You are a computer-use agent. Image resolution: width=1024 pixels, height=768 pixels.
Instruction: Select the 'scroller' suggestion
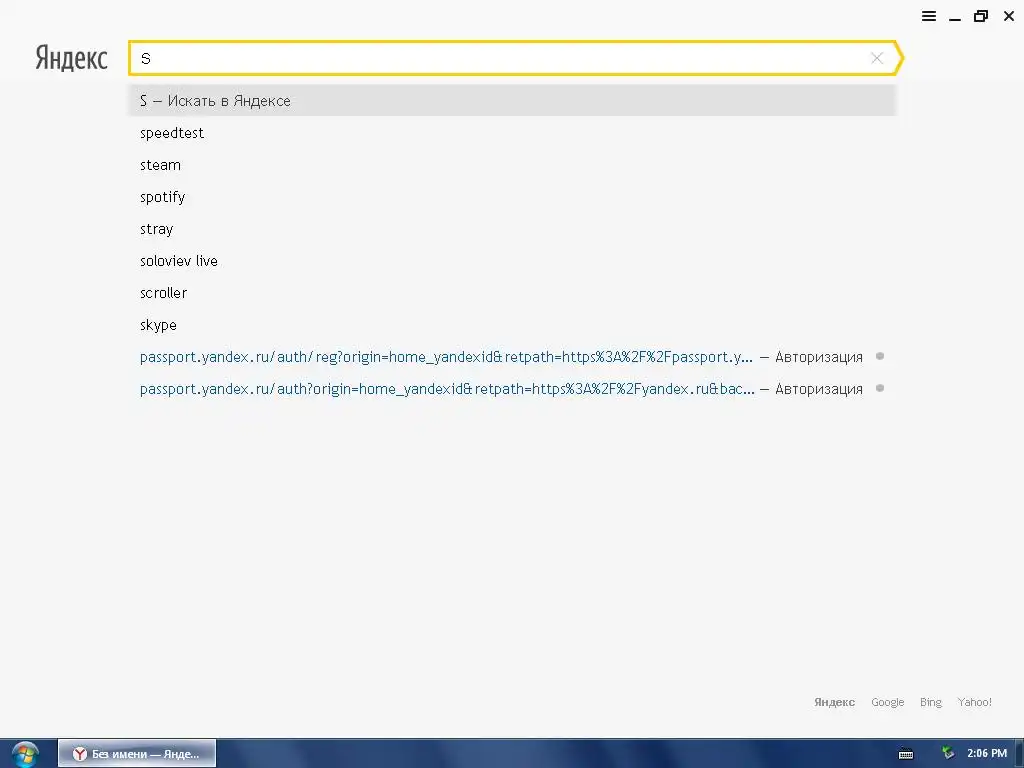coord(163,293)
